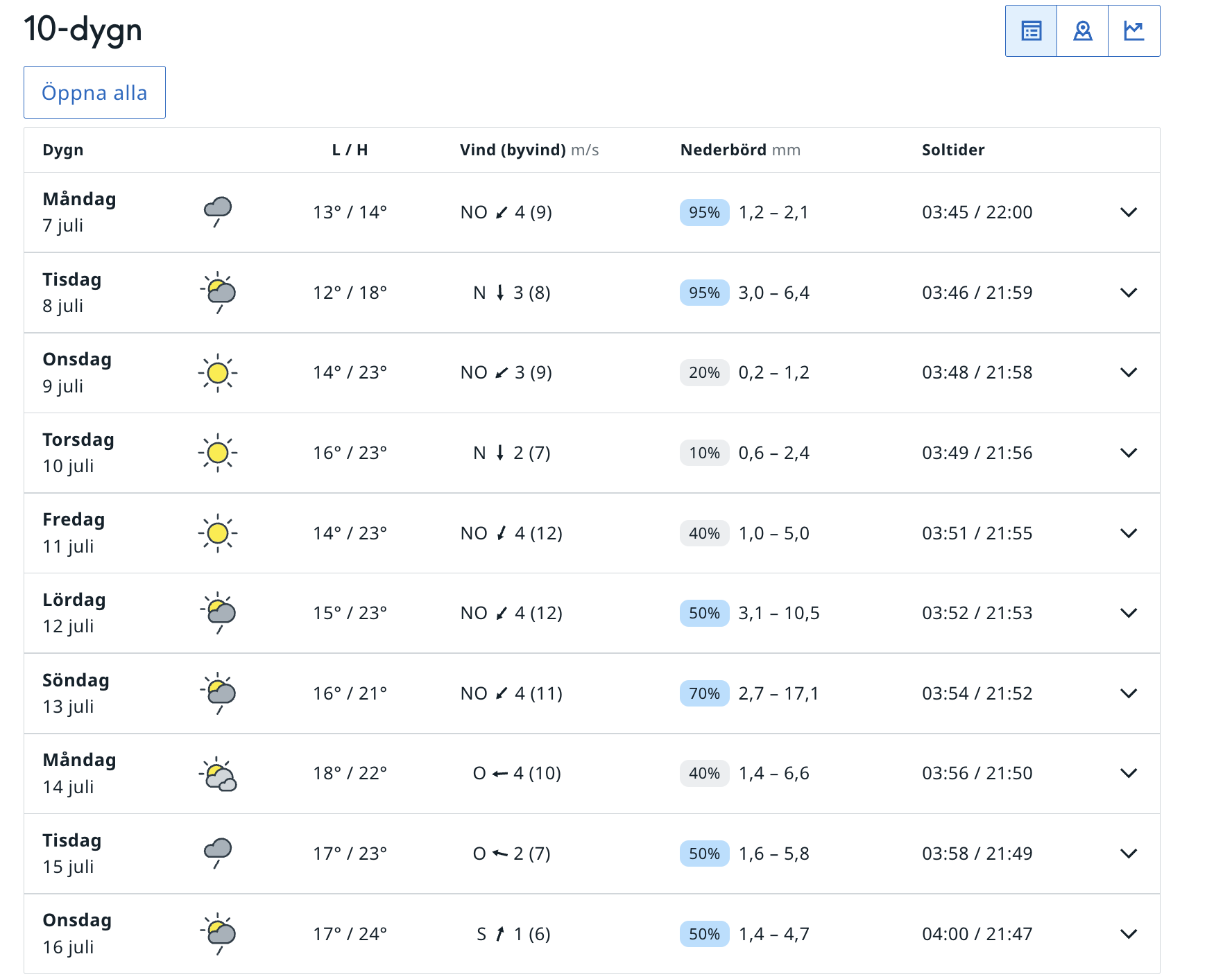
Task: Click sun-cloud-rain icon for 8 juli
Action: click(218, 293)
